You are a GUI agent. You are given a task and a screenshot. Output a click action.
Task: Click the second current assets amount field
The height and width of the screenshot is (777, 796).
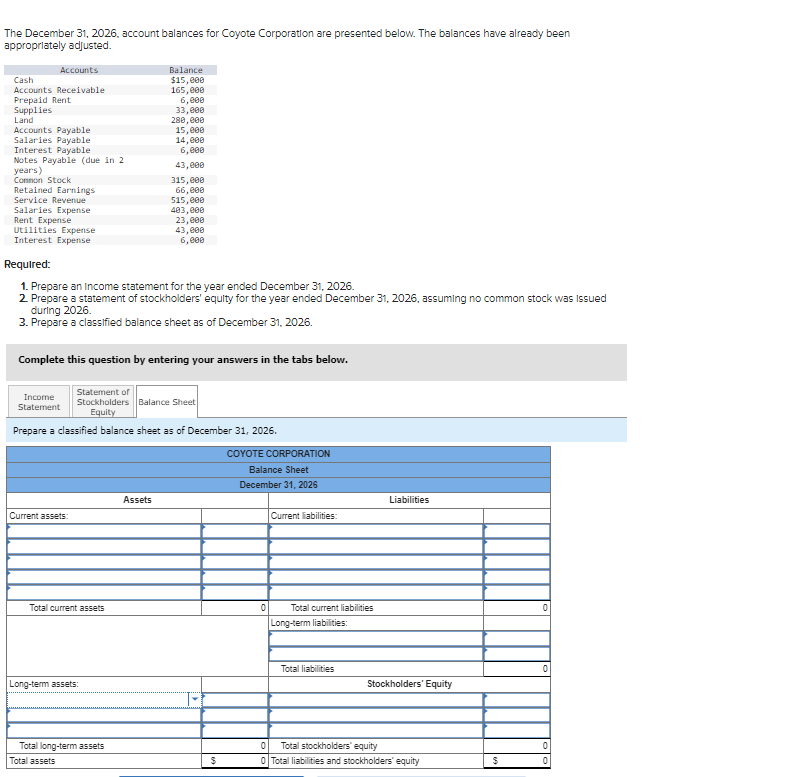235,546
